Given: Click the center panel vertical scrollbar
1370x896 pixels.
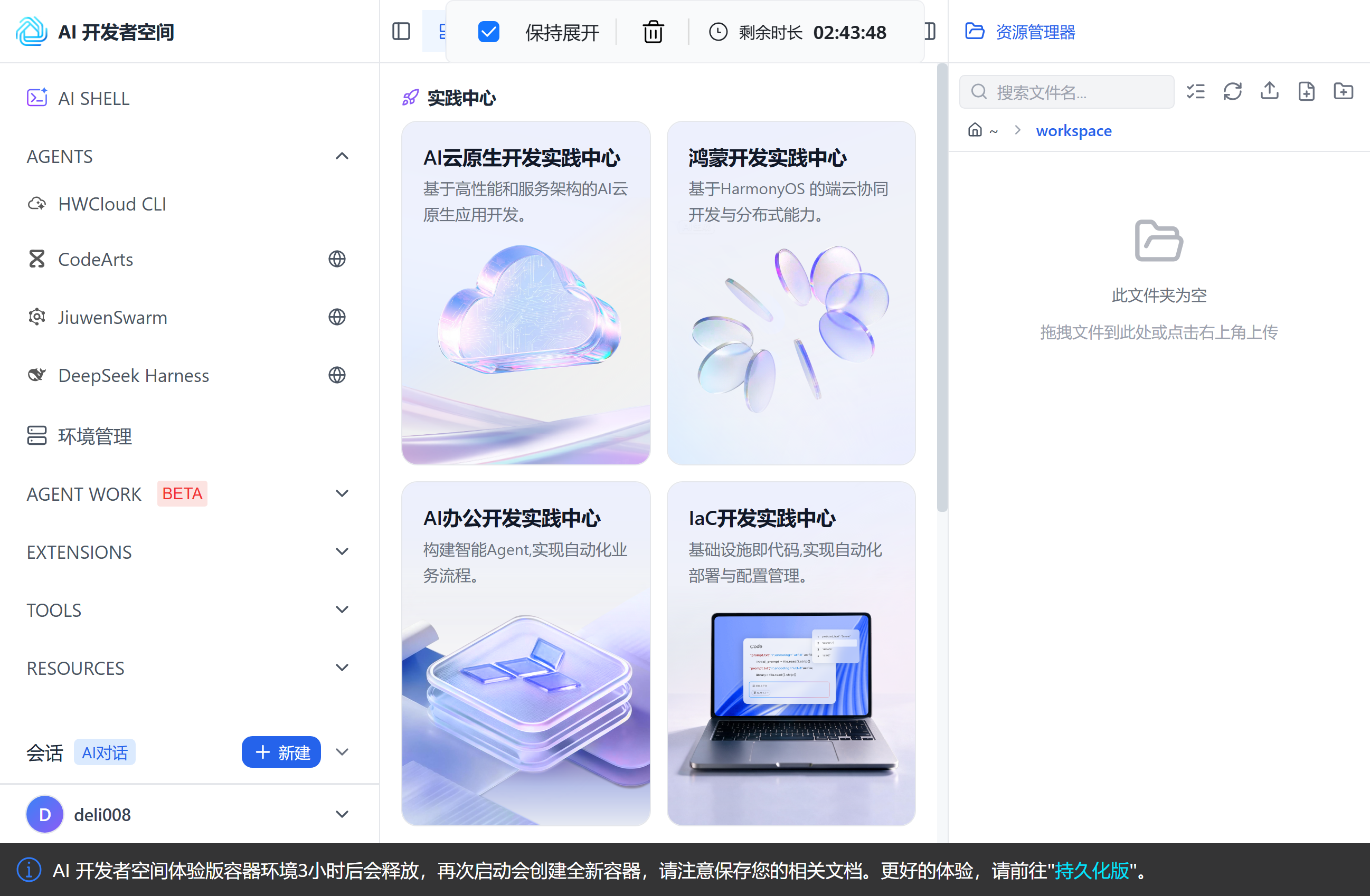Looking at the screenshot, I should 942,288.
